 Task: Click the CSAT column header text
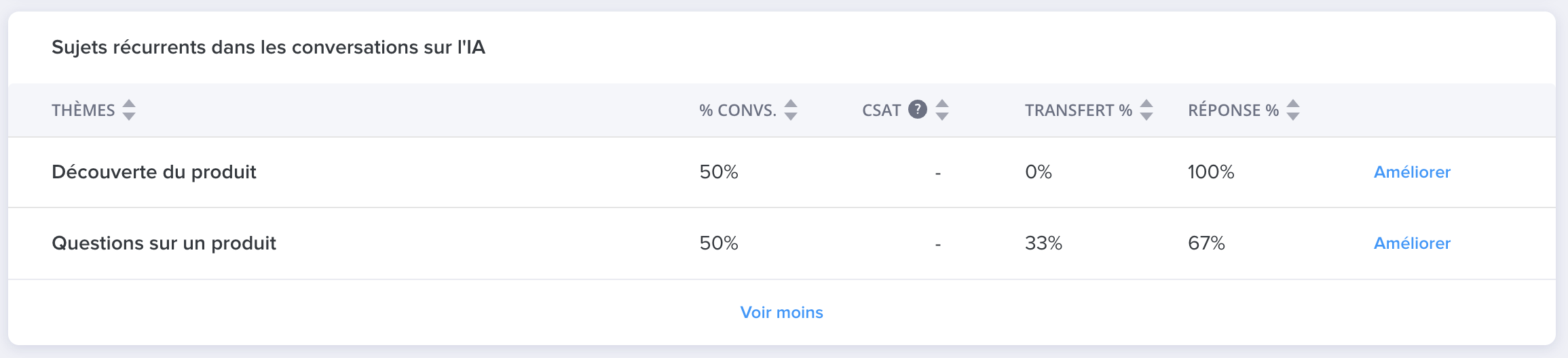(882, 111)
